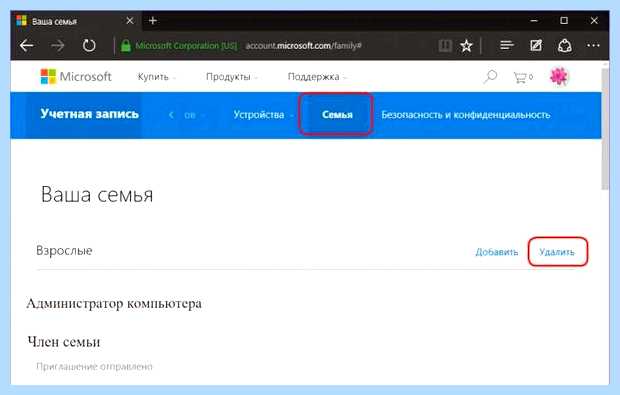Image resolution: width=620 pixels, height=395 pixels.
Task: Open site search magnifier icon
Action: point(490,76)
